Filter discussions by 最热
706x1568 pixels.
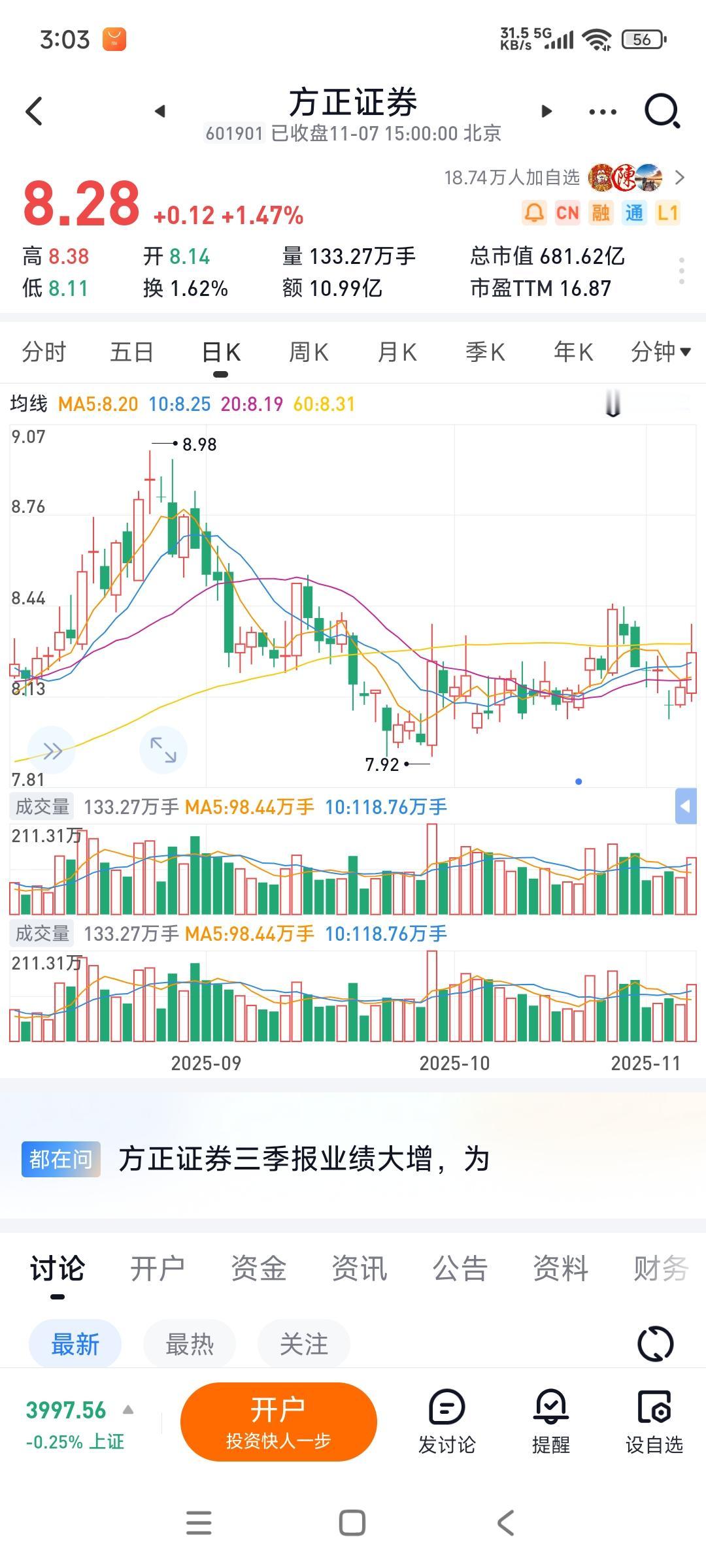click(190, 1344)
